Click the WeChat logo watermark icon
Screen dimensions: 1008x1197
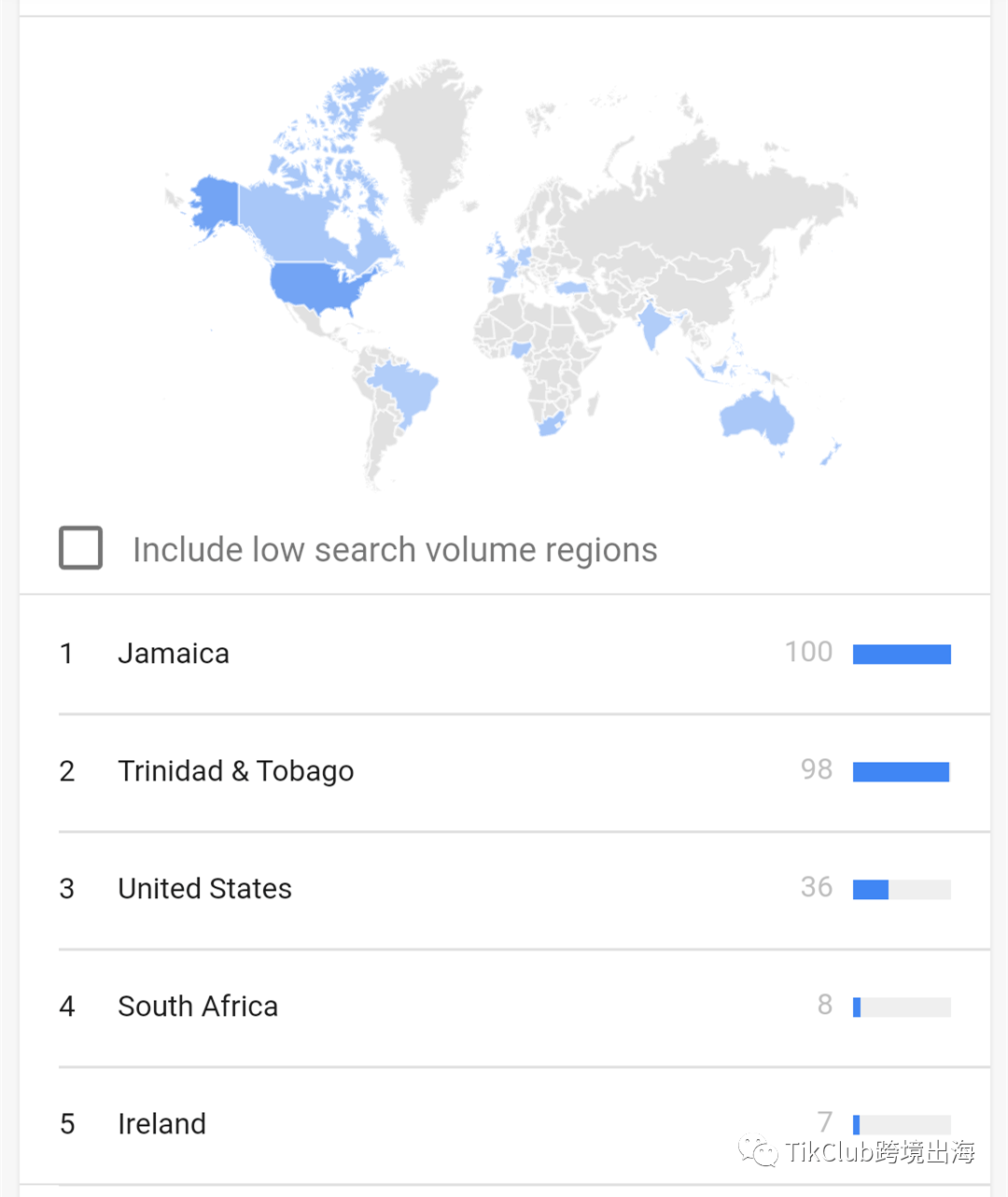(758, 1151)
